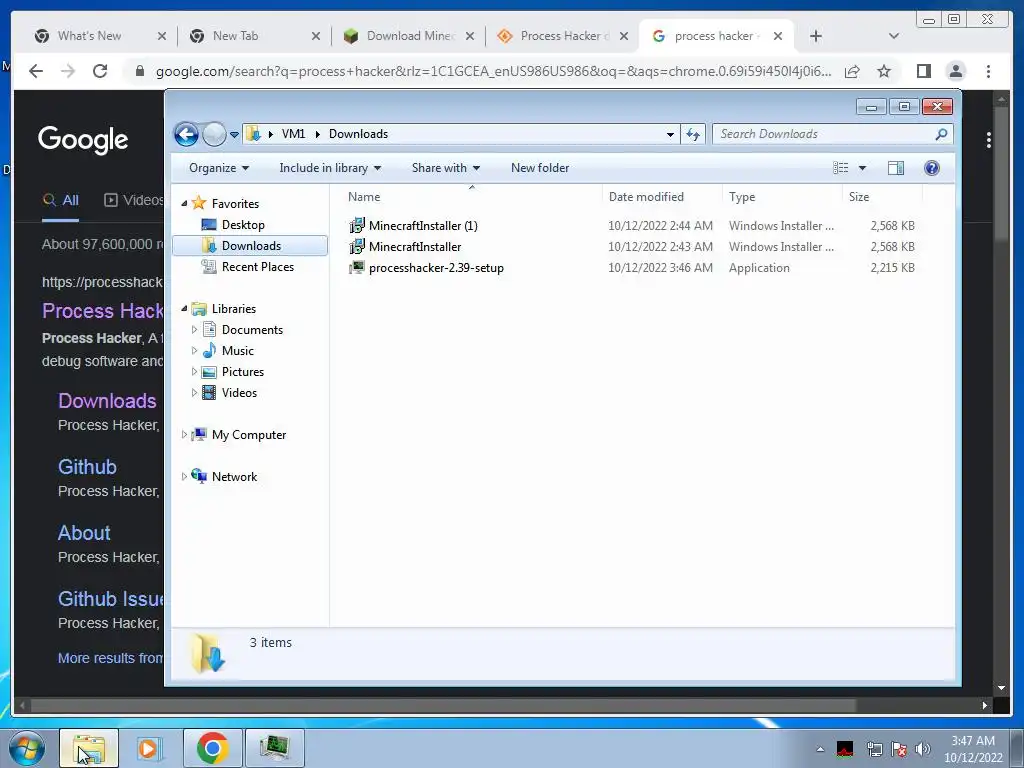Reload the Google page in Chrome
Viewport: 1024px width, 768px height.
coord(100,71)
